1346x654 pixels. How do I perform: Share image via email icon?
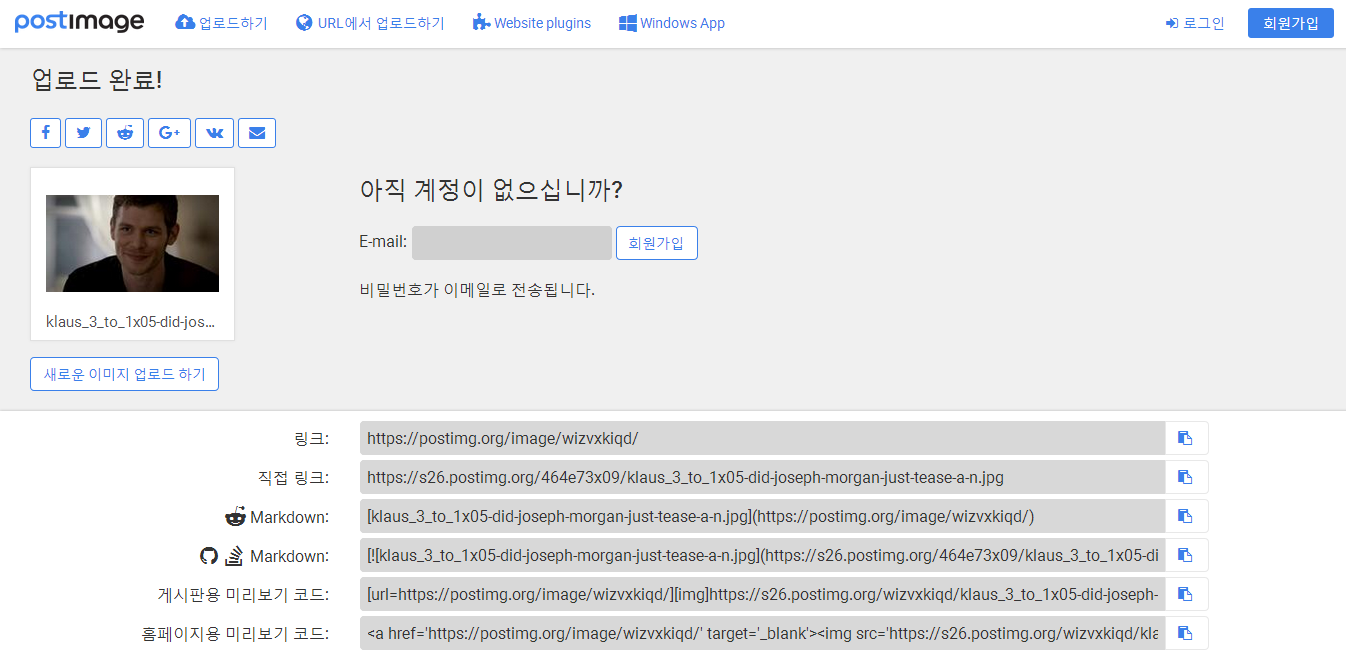click(257, 133)
